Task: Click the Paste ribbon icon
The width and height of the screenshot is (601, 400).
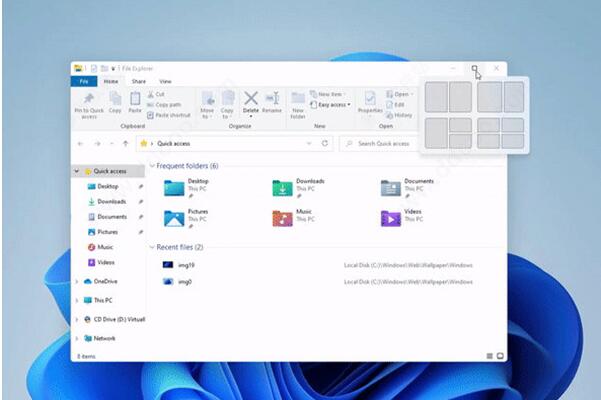Action: pos(135,98)
